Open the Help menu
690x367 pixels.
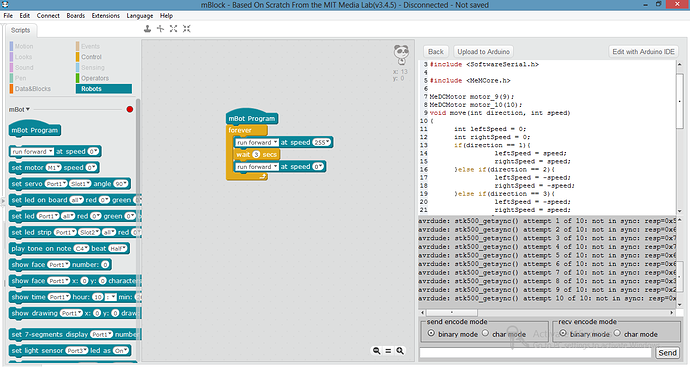tap(166, 15)
